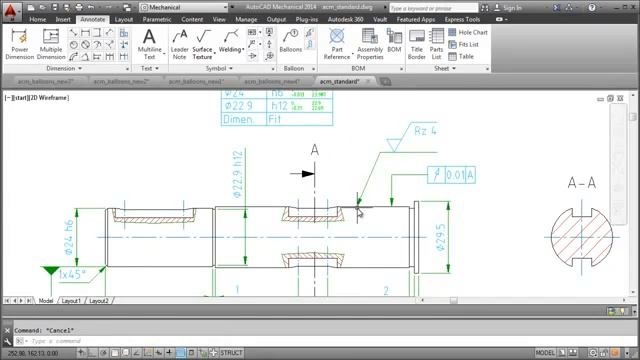The height and width of the screenshot is (360, 640).
Task: Insert a Table from Sheet panel
Action: [x=461, y=56]
